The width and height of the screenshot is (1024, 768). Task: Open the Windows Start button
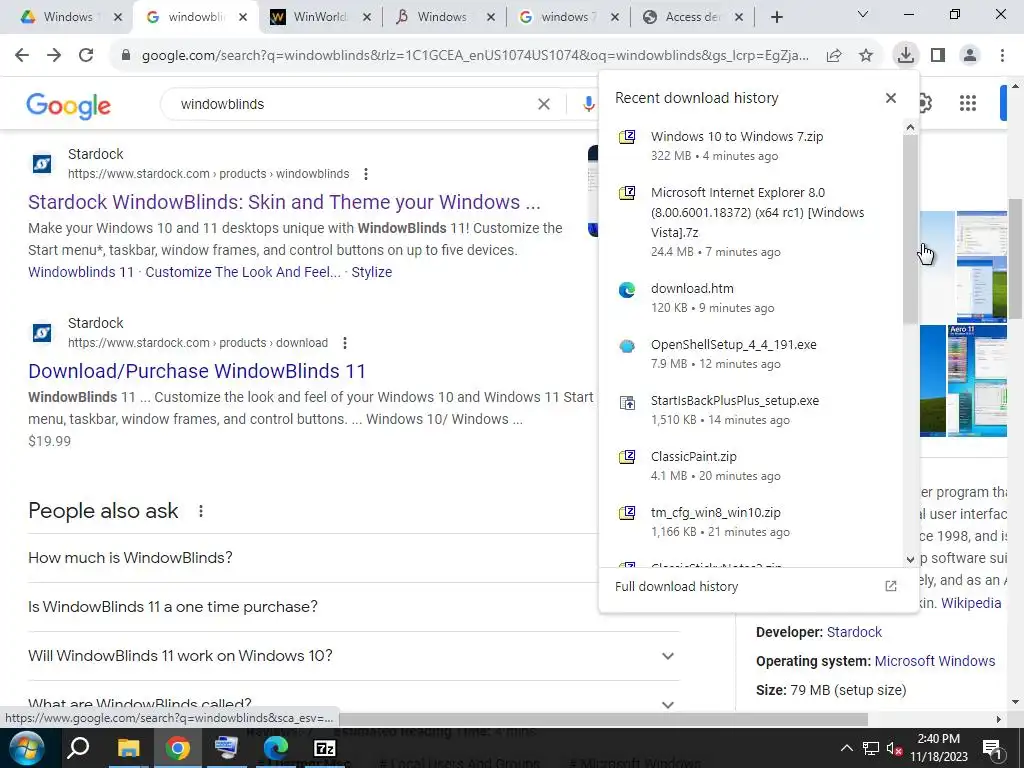click(25, 748)
